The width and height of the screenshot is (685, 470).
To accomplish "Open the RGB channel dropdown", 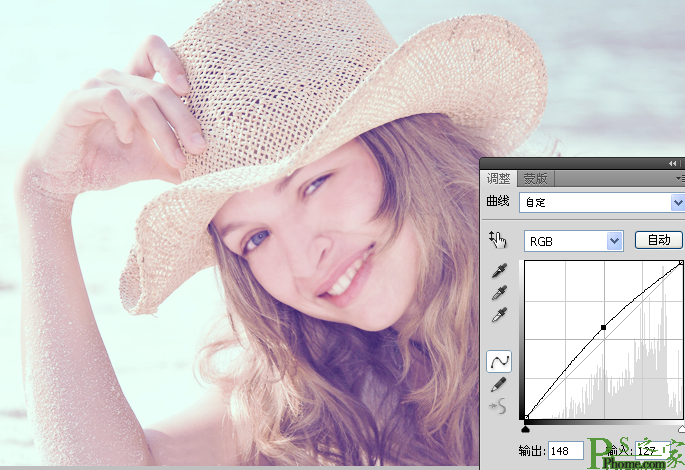I will [573, 240].
